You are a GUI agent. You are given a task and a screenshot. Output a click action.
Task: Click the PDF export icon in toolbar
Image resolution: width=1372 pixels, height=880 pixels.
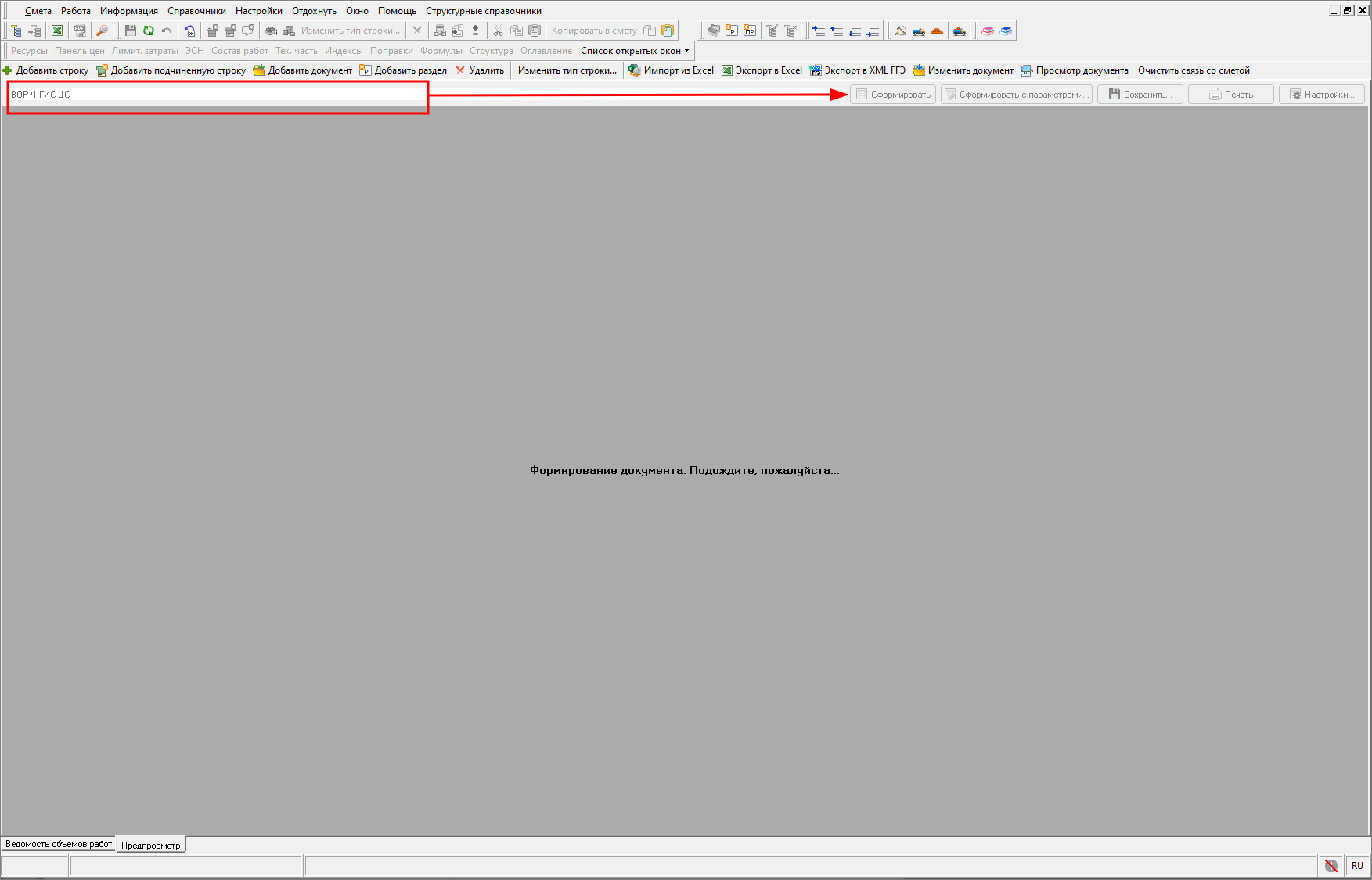click(x=80, y=31)
